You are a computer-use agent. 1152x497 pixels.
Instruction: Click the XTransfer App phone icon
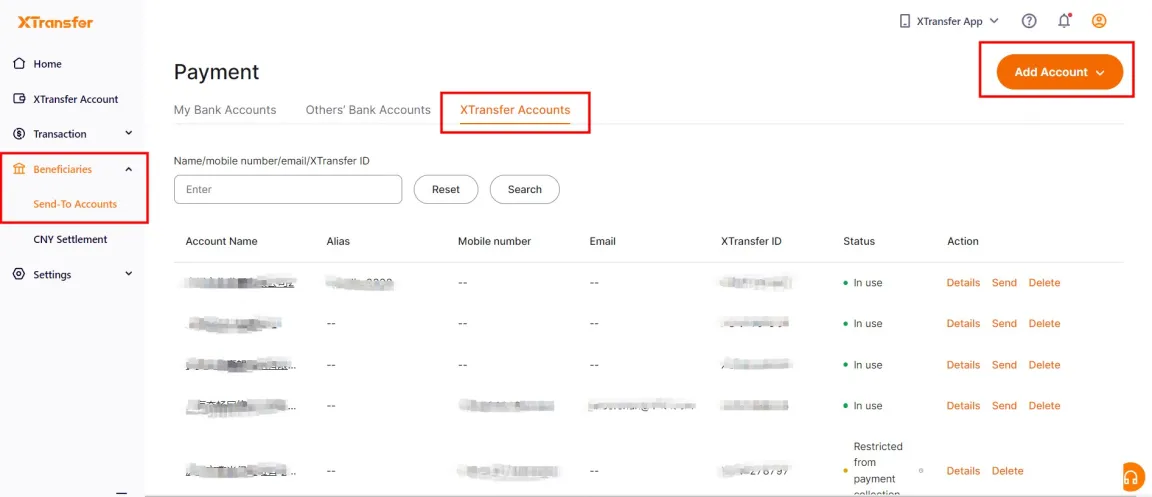pyautogui.click(x=904, y=21)
